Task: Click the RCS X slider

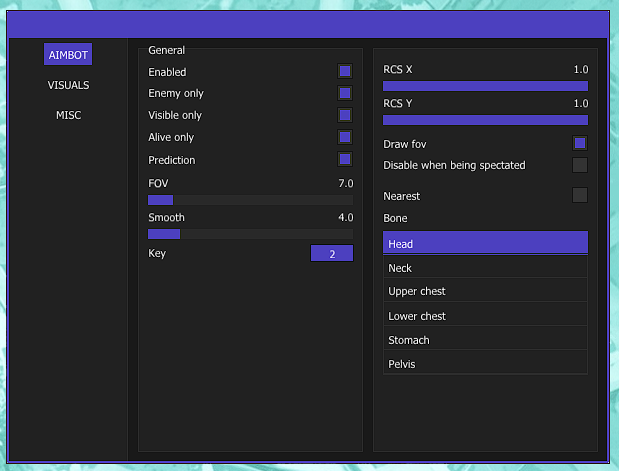Action: click(485, 86)
